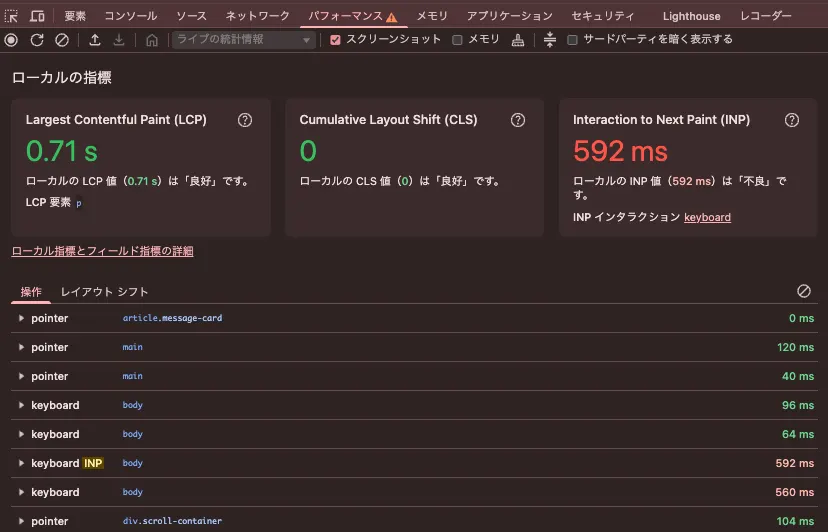Viewport: 828px width, 532px height.
Task: Open INP help question mark icon
Action: pyautogui.click(x=792, y=120)
